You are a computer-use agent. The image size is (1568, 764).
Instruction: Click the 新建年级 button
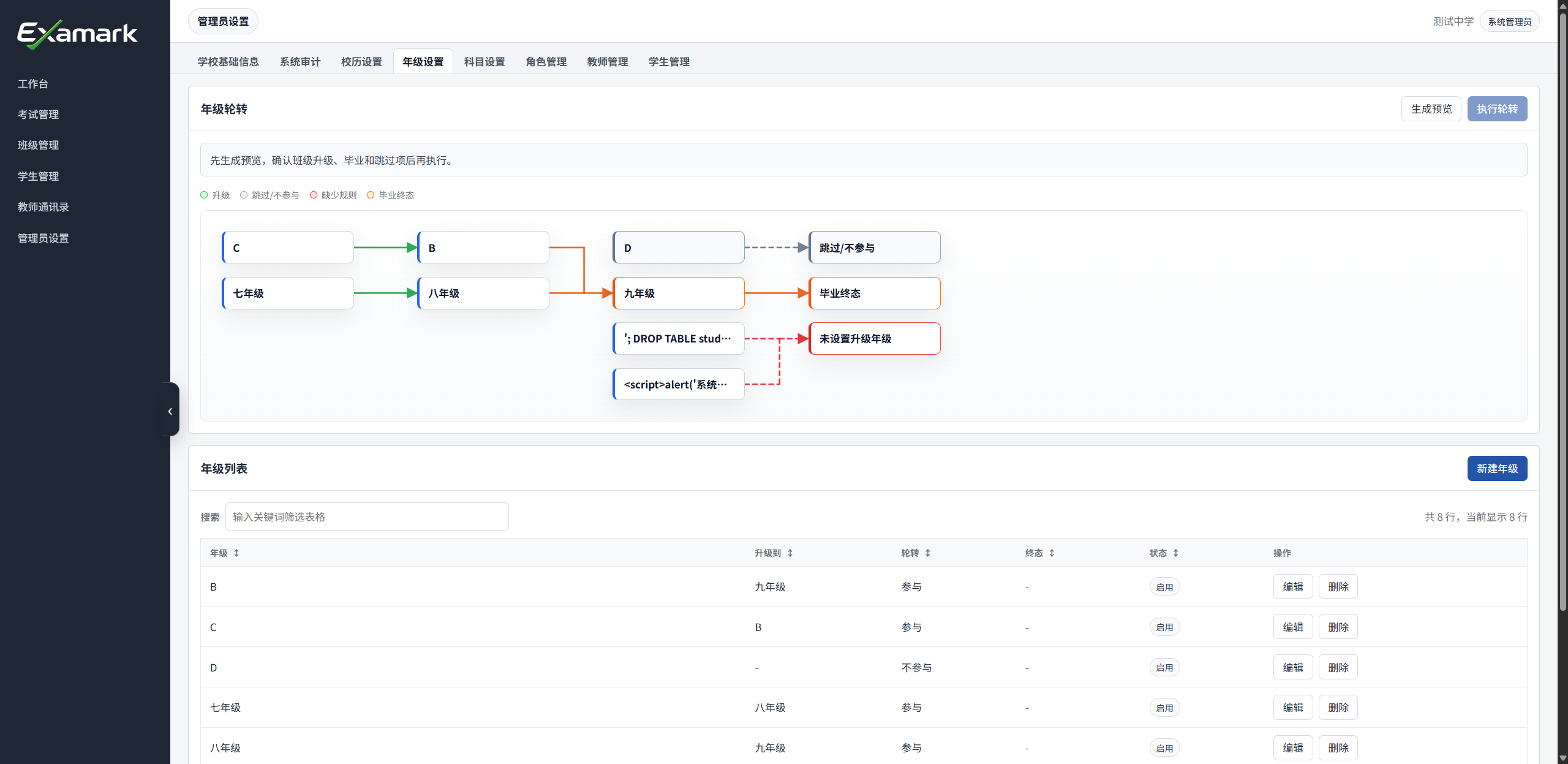(x=1497, y=469)
